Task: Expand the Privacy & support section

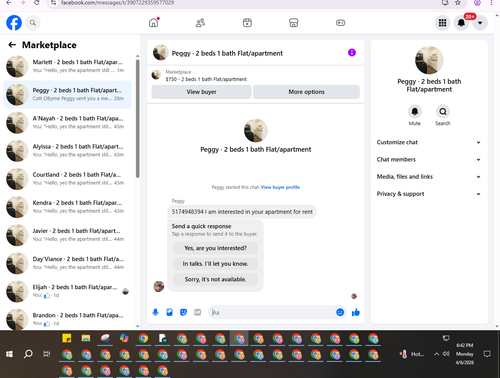Action: (x=429, y=194)
